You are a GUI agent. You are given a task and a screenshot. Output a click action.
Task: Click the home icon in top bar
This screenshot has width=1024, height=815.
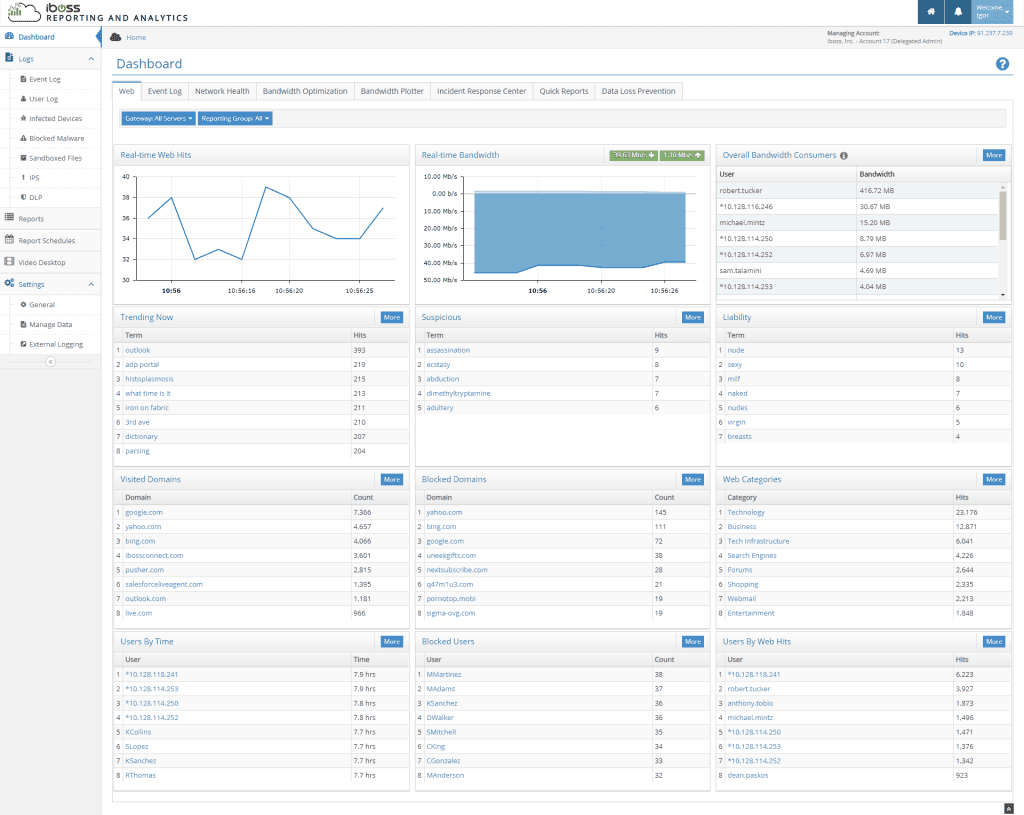(932, 12)
